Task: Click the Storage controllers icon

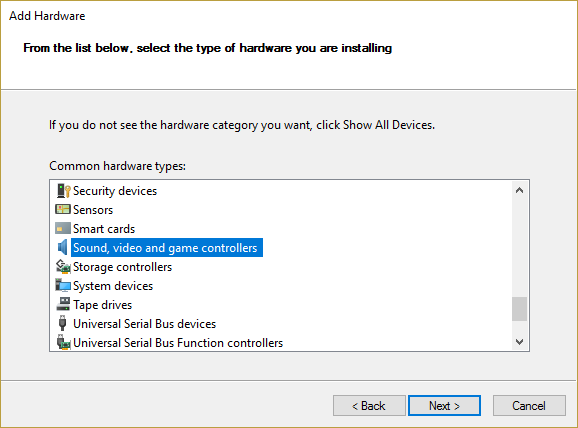Action: click(x=63, y=267)
